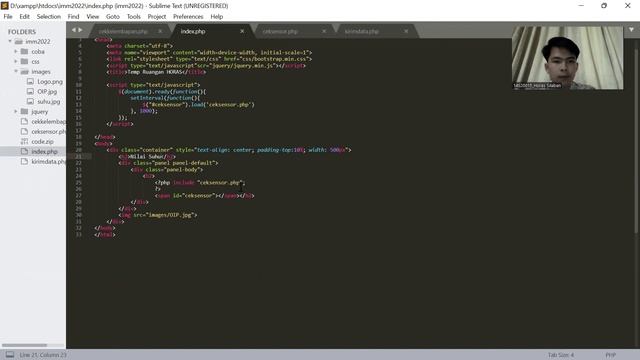Switch to the index.php tab
Viewport: 640px width, 360px height.
click(x=193, y=31)
